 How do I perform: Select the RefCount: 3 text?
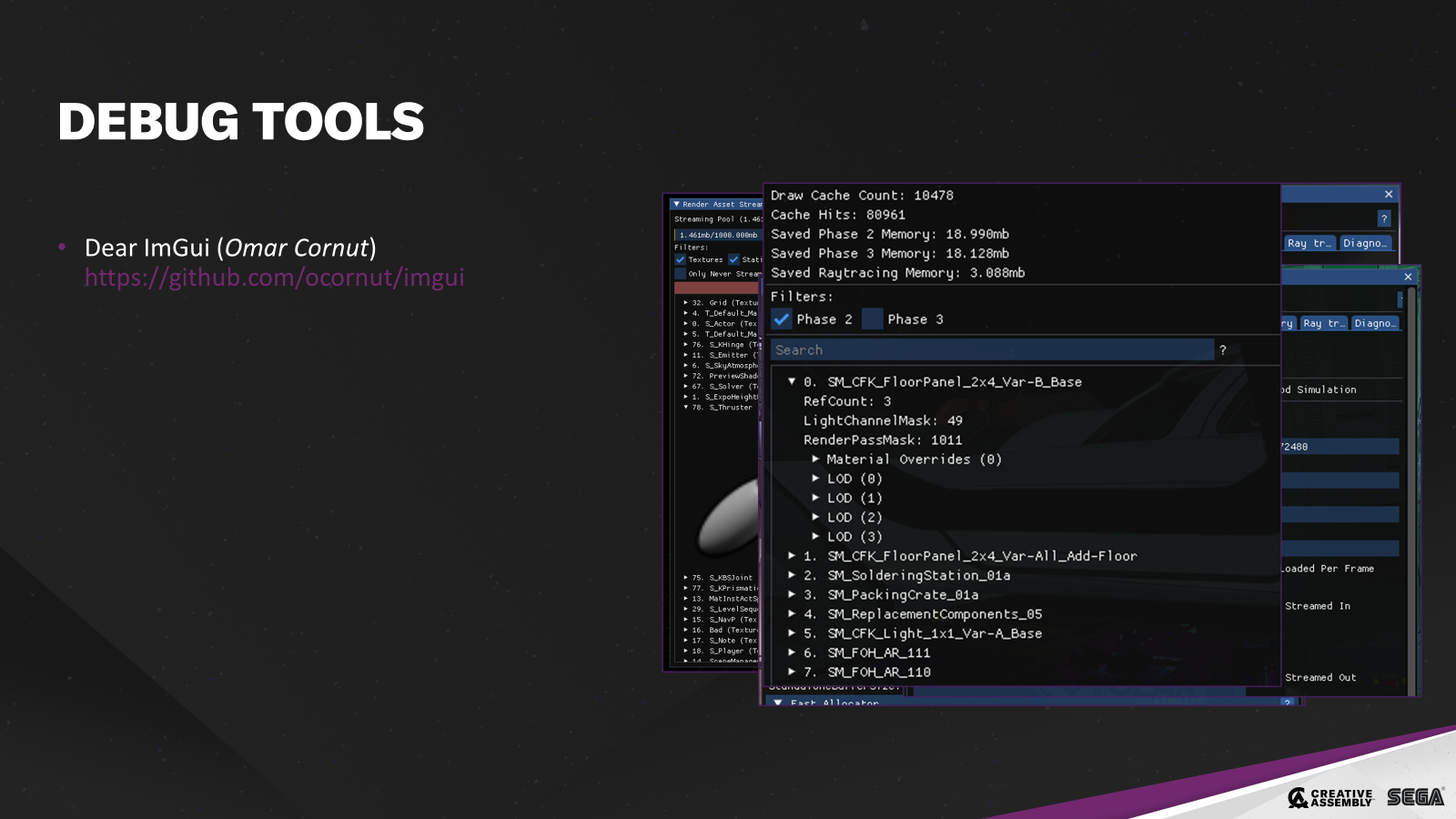(x=847, y=401)
